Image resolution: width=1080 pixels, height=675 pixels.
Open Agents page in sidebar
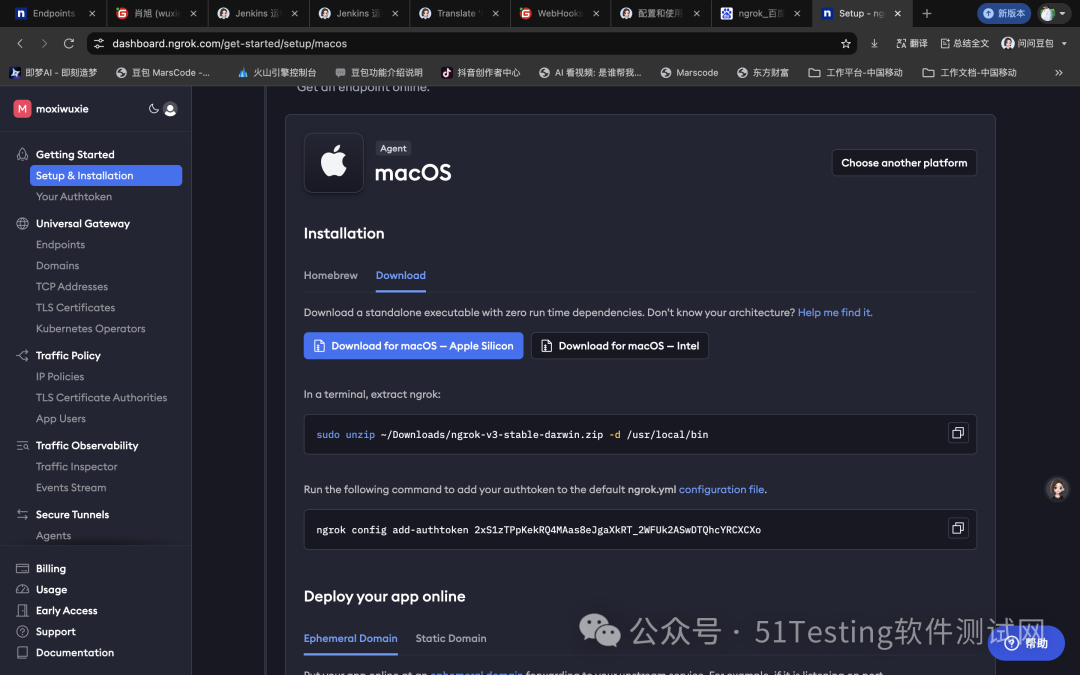click(53, 535)
